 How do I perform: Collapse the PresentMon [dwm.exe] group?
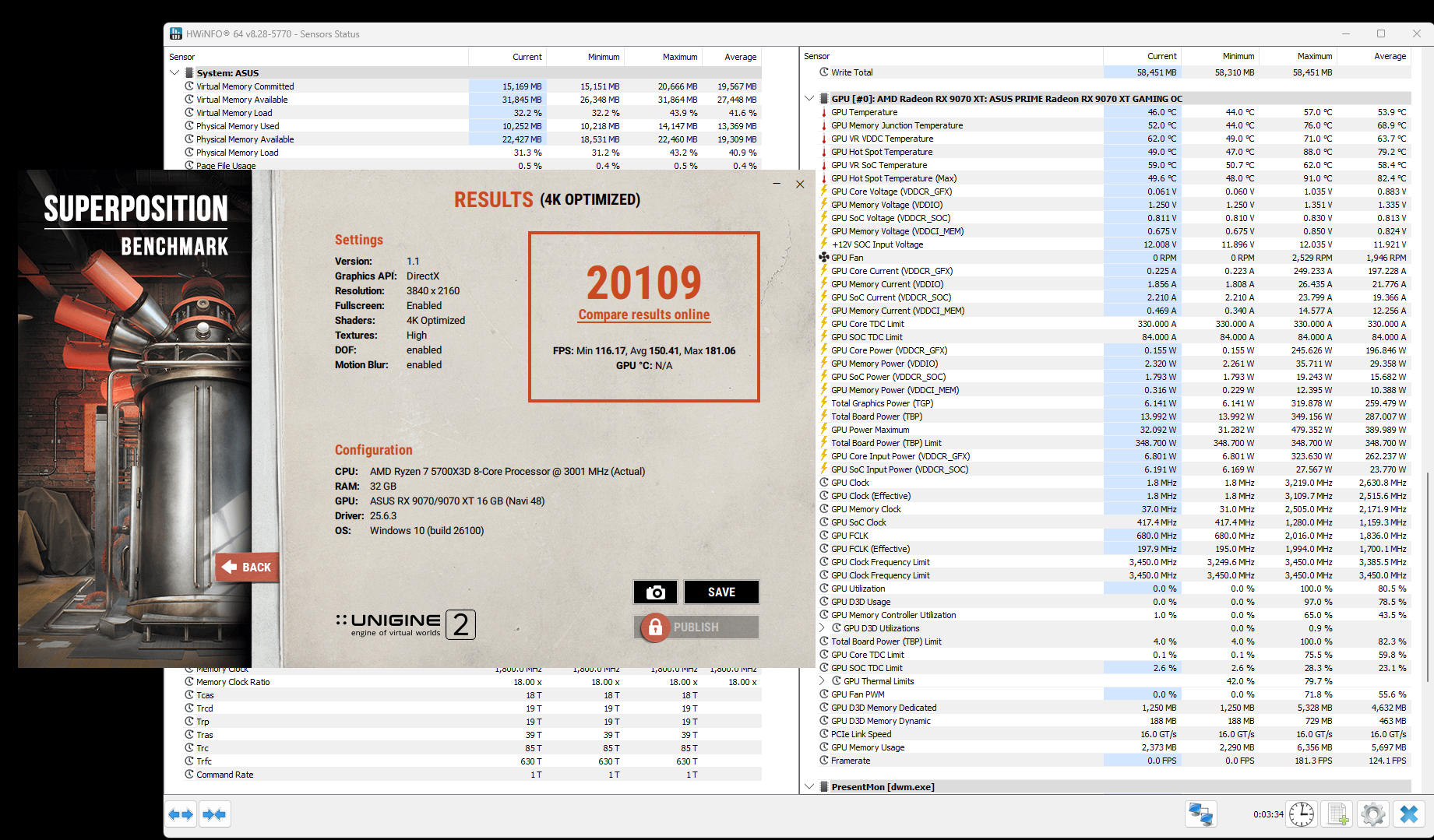[x=810, y=787]
